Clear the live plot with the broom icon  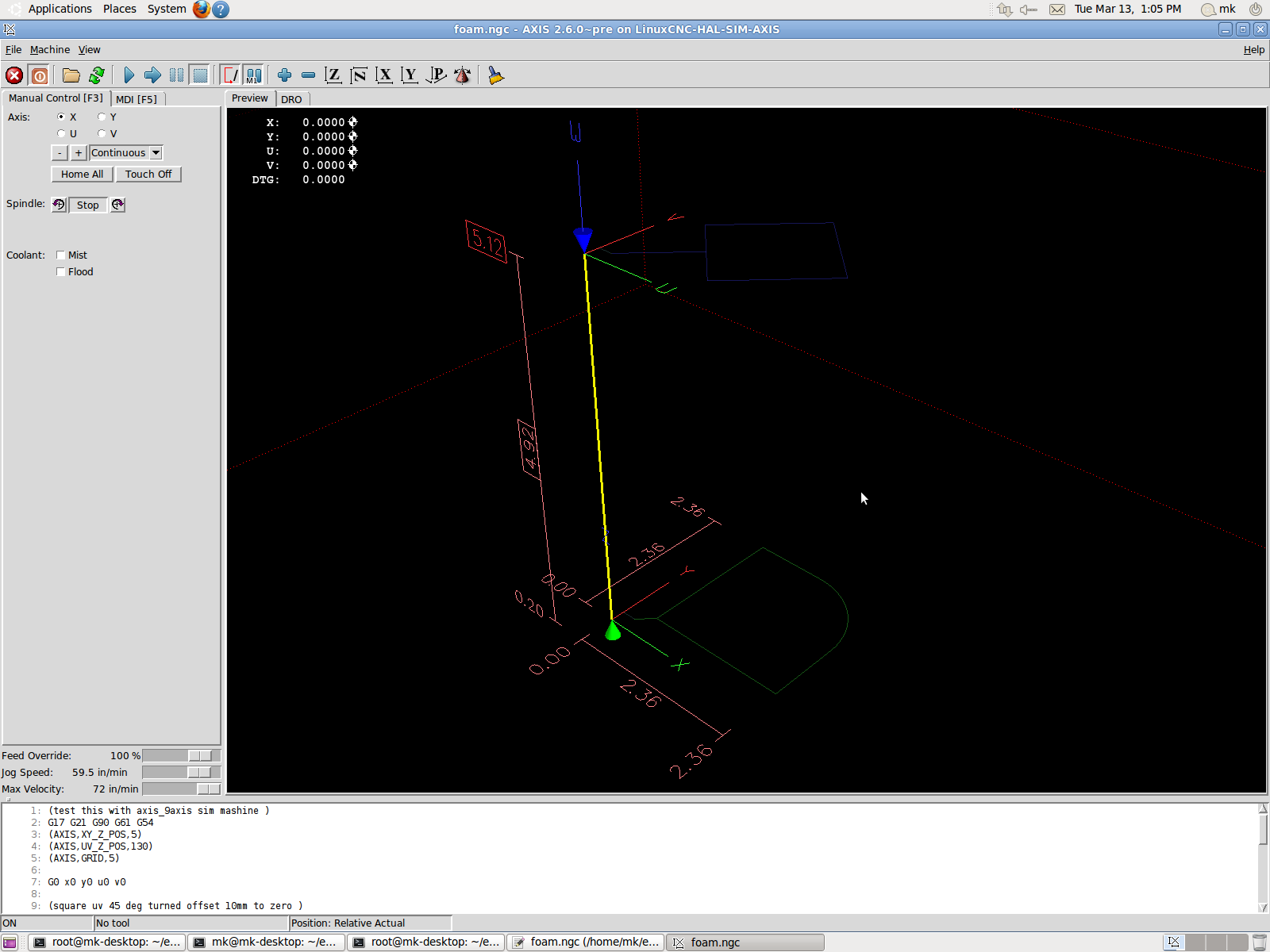click(x=496, y=75)
